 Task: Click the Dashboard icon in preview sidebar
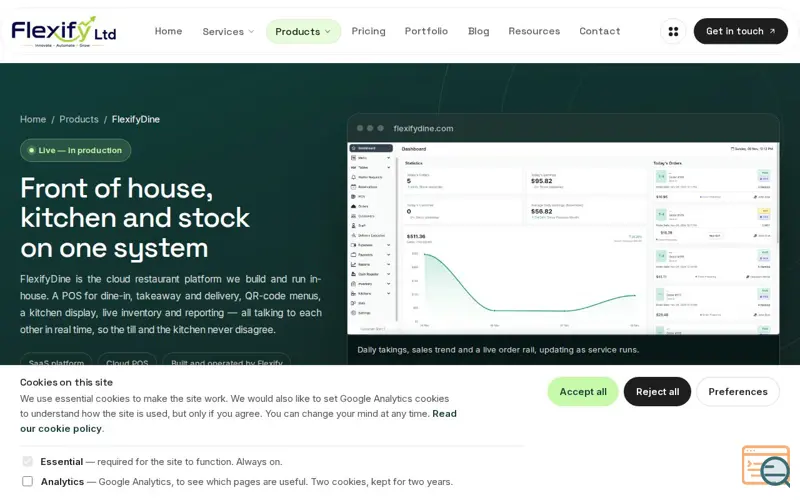click(x=354, y=148)
